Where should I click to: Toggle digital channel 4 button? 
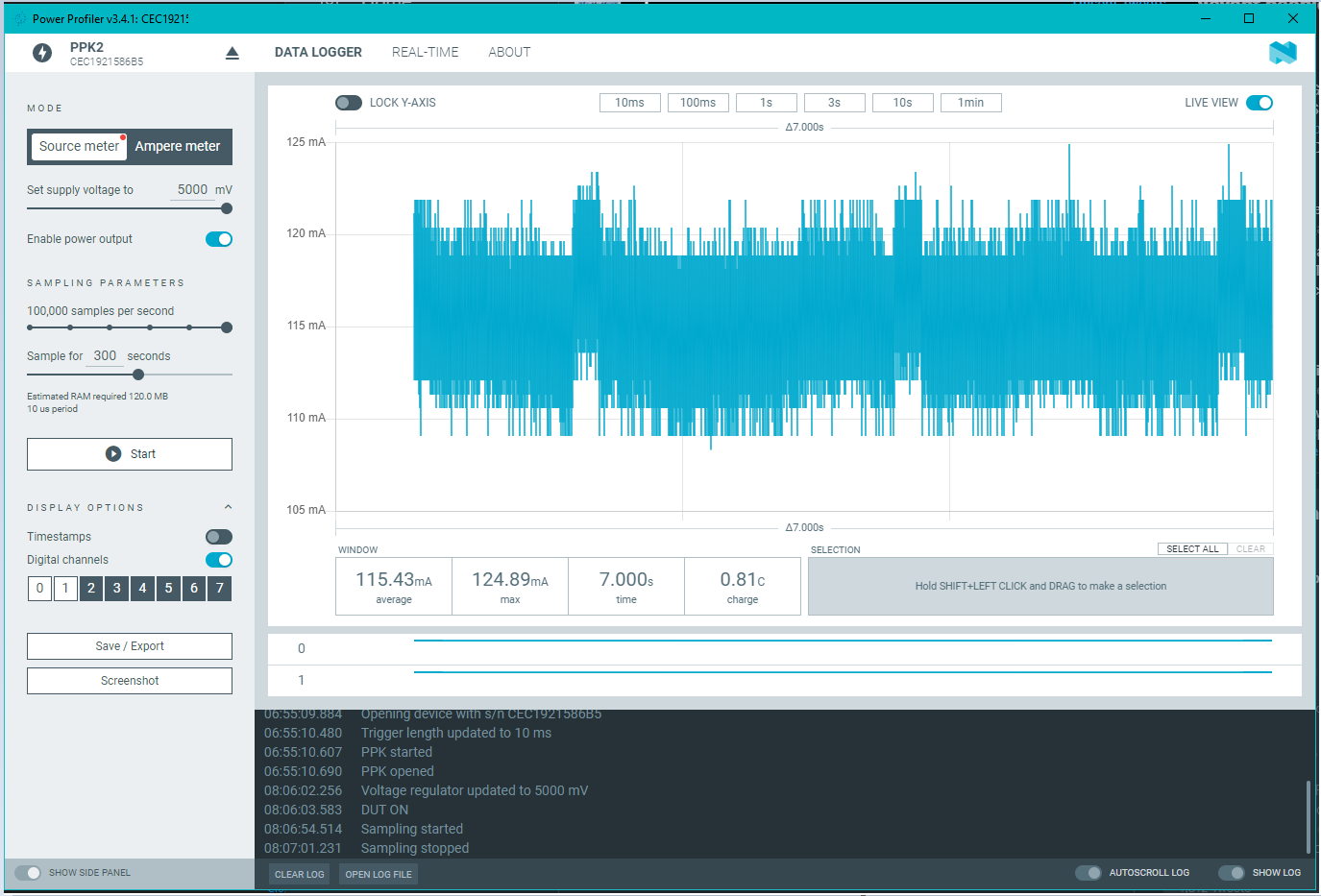142,589
